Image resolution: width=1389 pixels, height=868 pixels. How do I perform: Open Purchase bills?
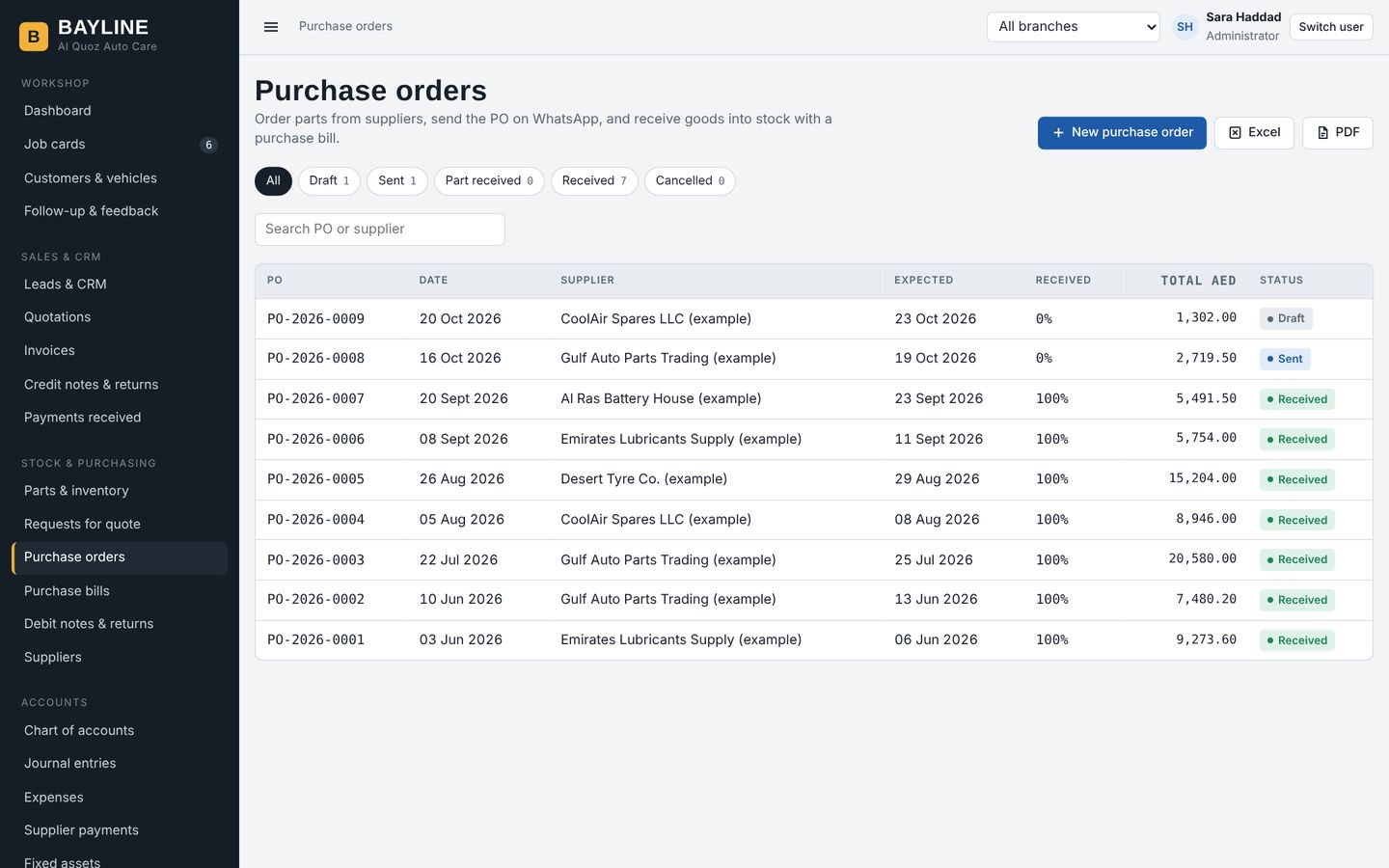click(x=120, y=591)
